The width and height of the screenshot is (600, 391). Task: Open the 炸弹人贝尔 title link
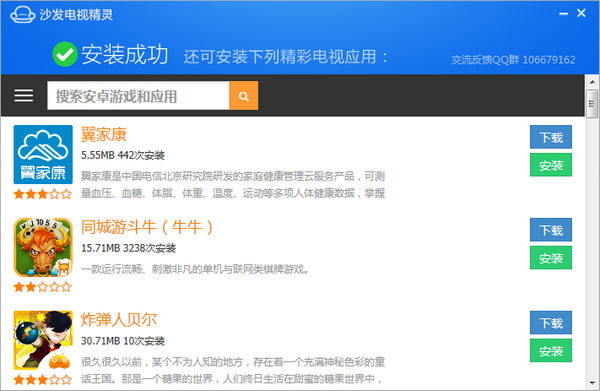coord(119,320)
